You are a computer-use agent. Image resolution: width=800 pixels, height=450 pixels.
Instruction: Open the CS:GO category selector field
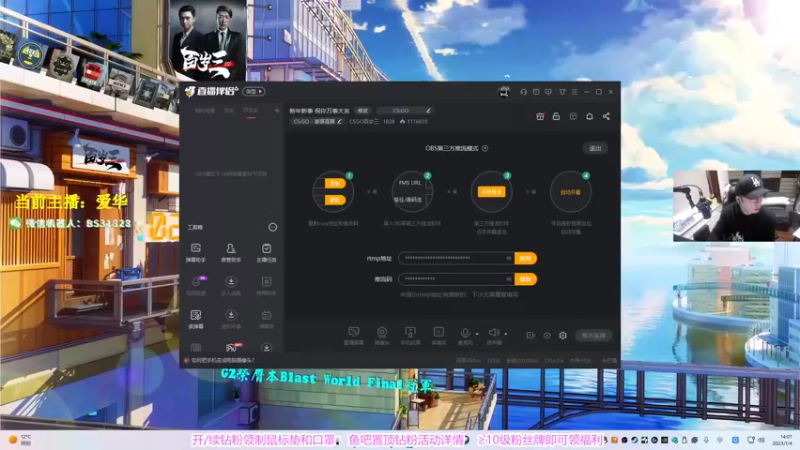tap(405, 110)
